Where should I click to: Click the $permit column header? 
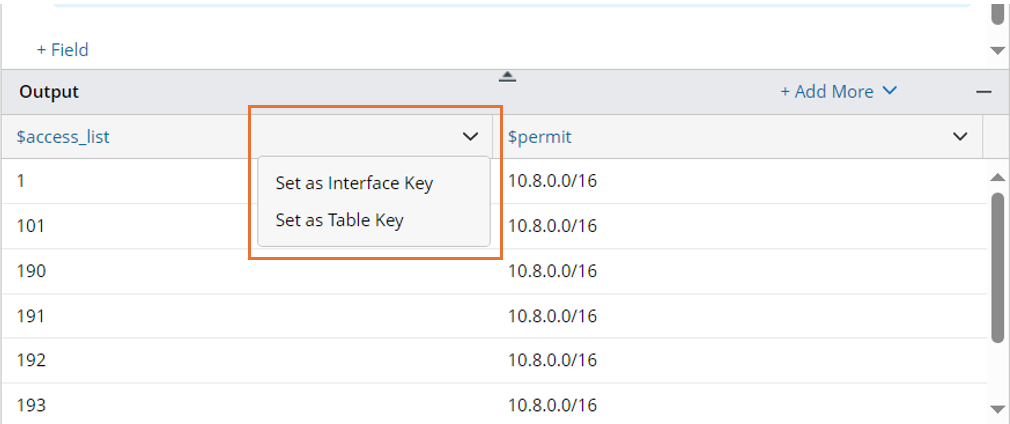[539, 137]
